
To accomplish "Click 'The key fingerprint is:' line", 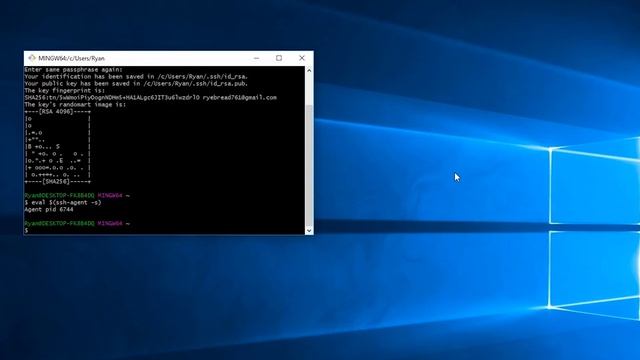I will [x=64, y=91].
